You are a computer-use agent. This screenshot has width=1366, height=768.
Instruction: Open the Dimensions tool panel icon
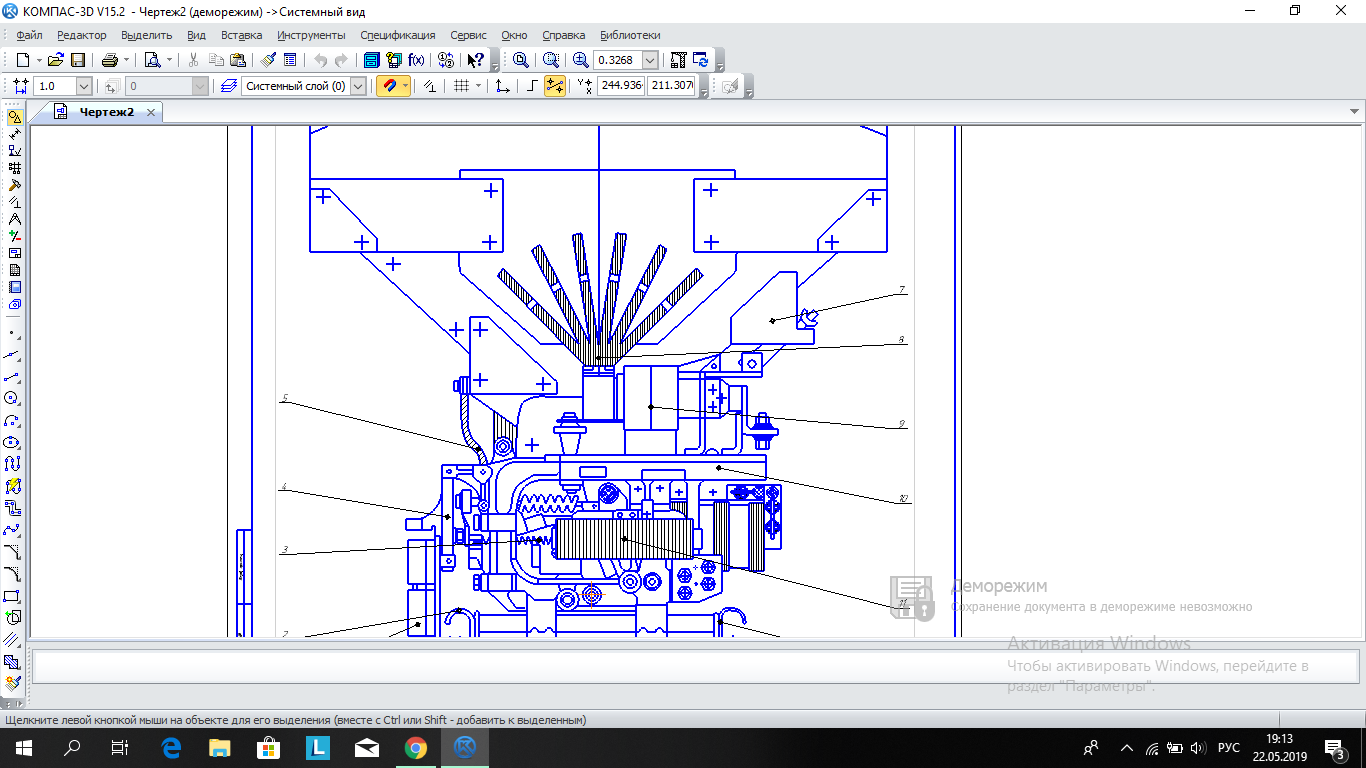click(14, 134)
